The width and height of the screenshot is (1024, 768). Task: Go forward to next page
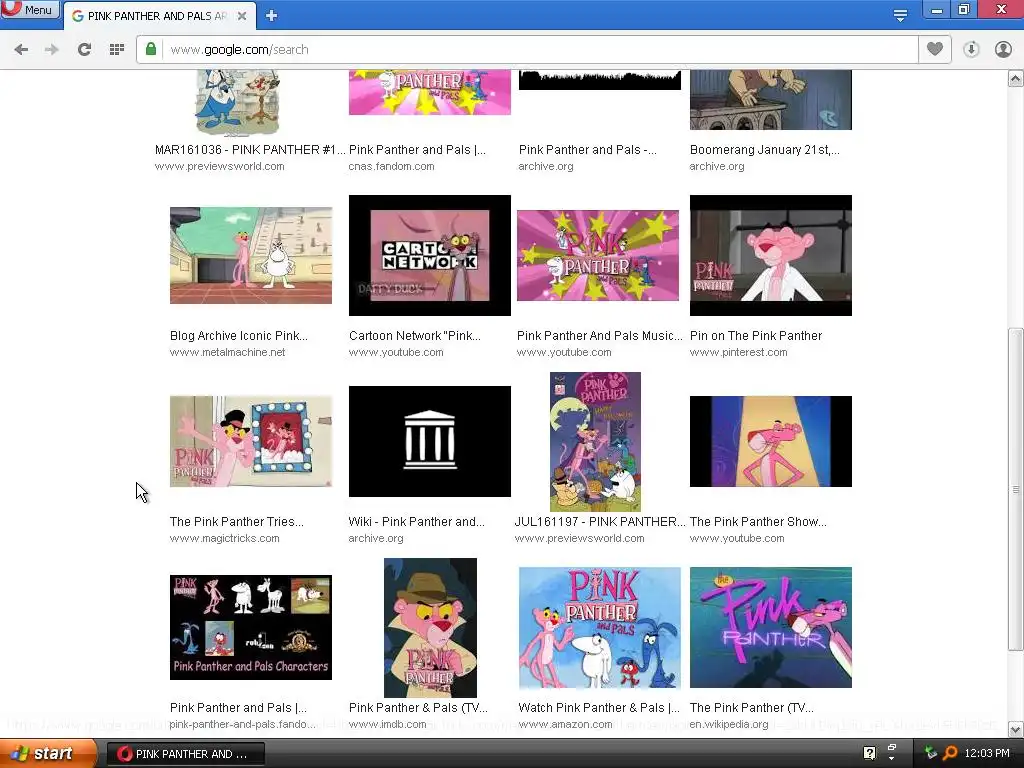pyautogui.click(x=52, y=50)
